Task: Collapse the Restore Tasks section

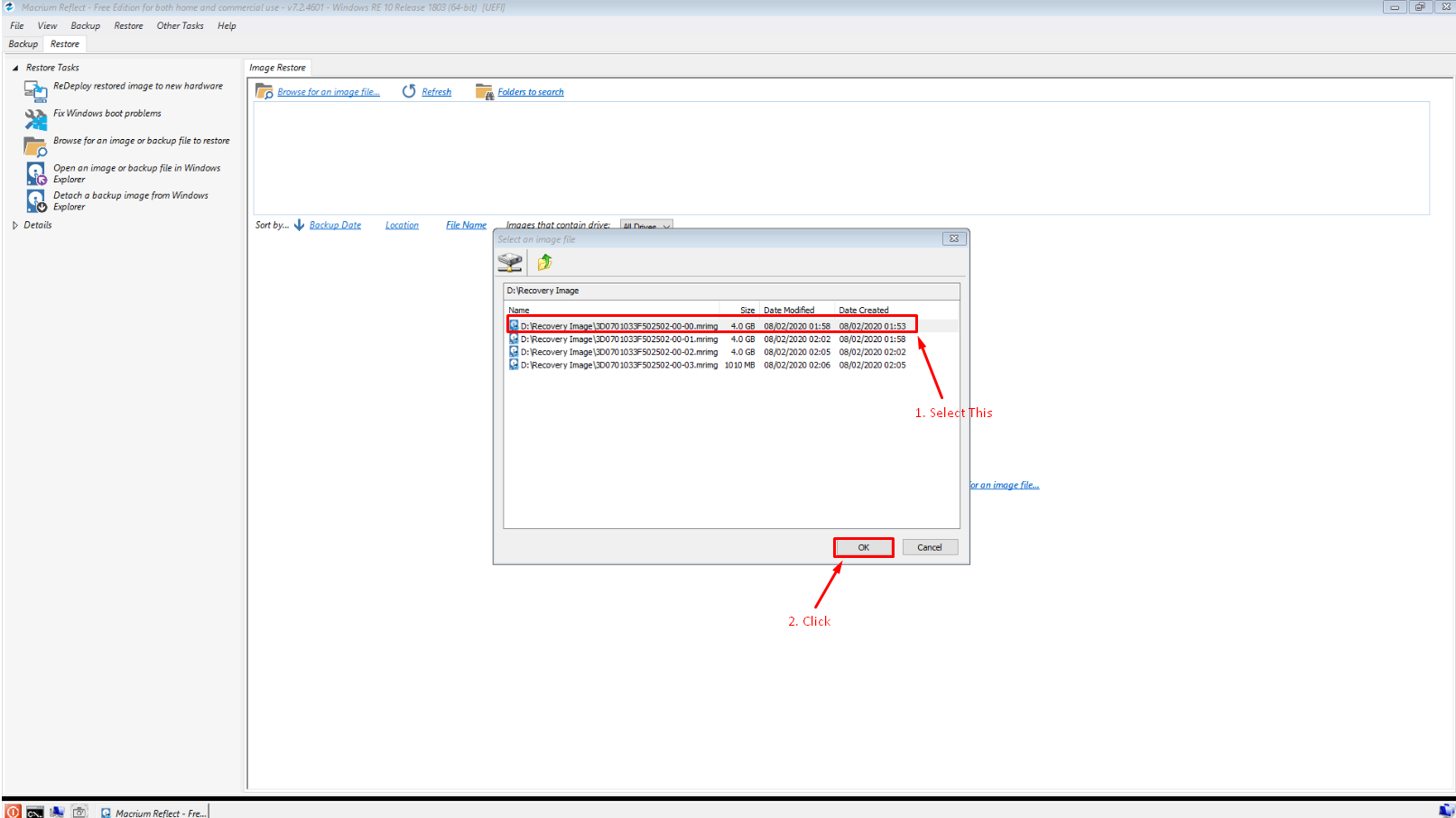Action: 15,68
